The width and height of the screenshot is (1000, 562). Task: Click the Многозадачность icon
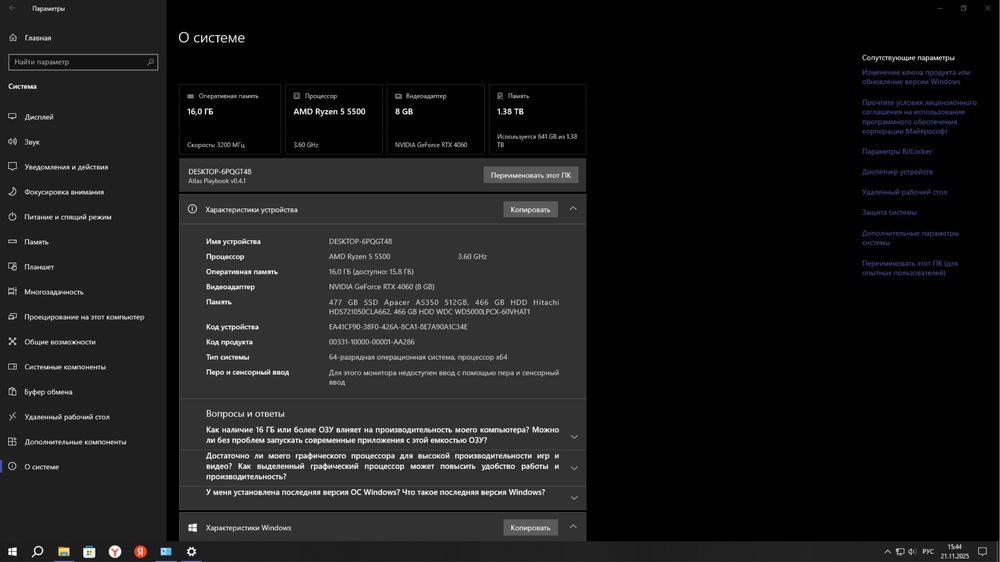(12, 292)
